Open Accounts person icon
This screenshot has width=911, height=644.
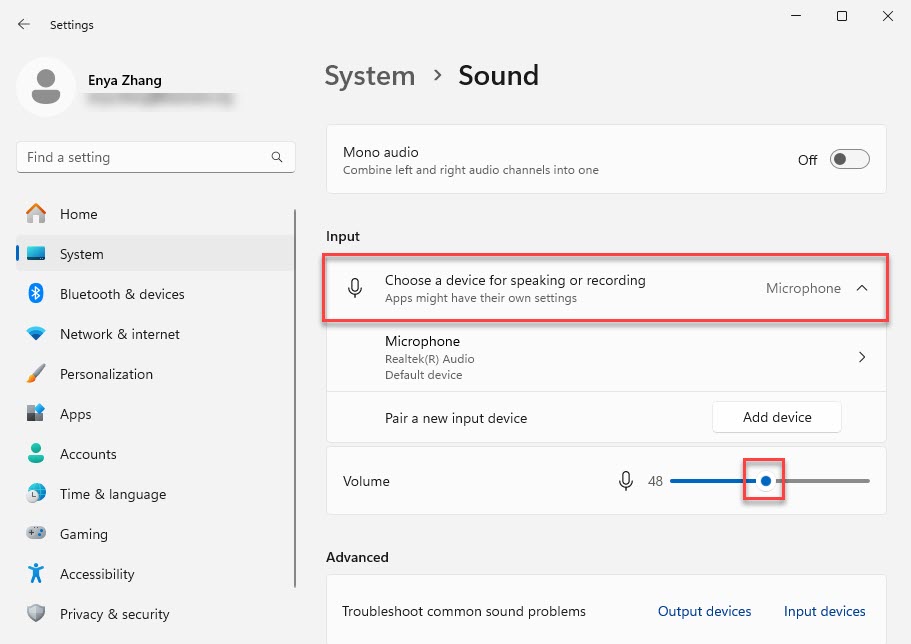click(36, 454)
